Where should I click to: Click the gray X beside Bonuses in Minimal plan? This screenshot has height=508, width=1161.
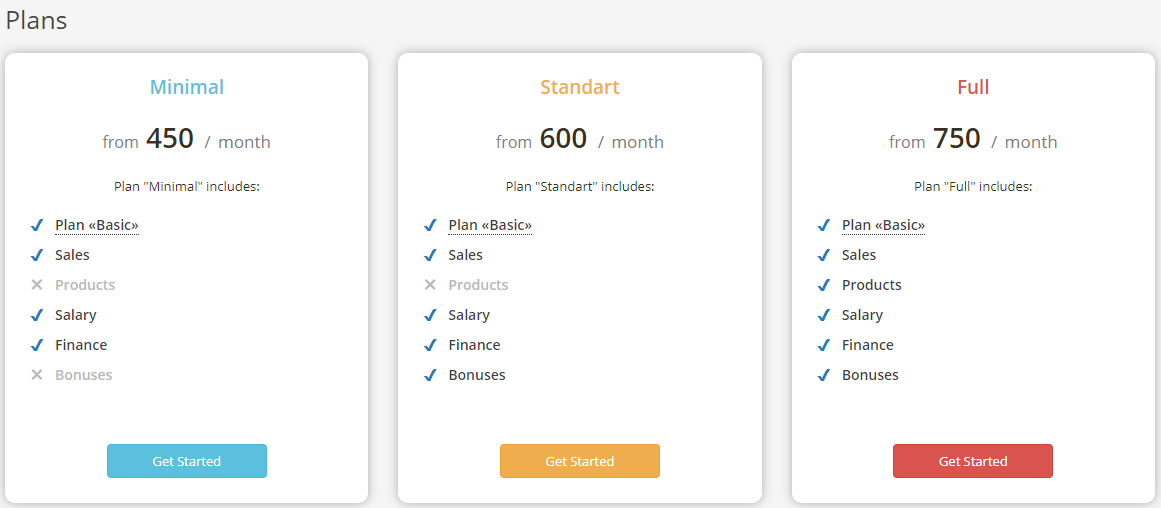pyautogui.click(x=37, y=375)
